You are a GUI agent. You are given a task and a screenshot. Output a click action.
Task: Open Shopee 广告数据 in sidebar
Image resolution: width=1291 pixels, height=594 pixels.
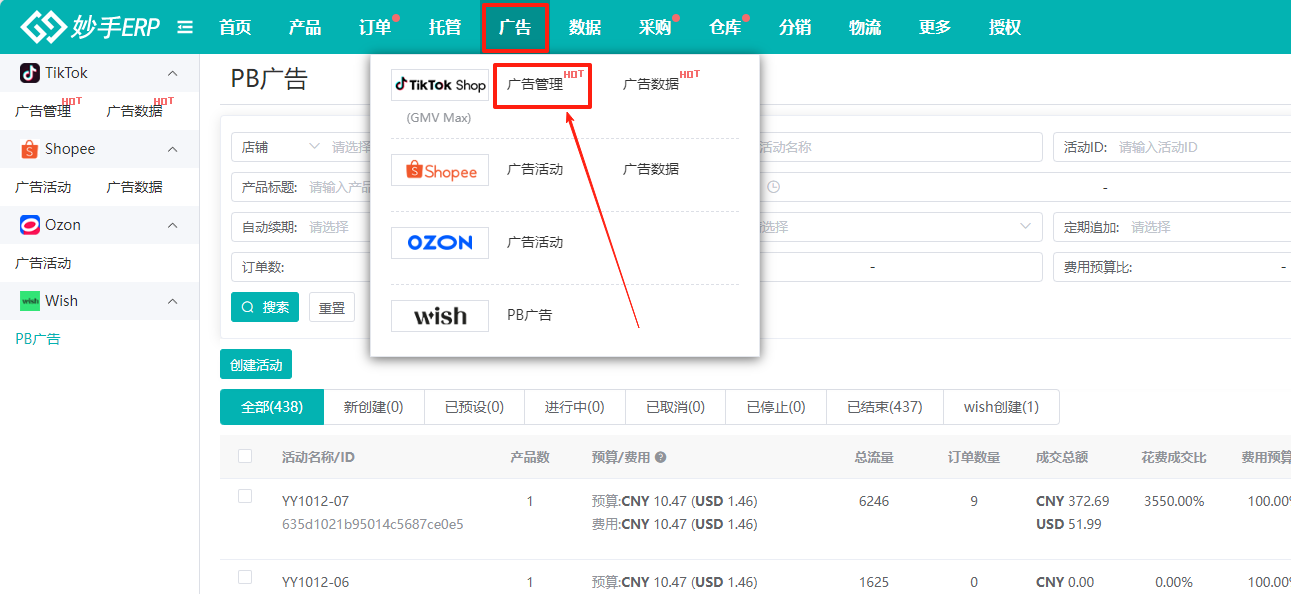point(135,187)
